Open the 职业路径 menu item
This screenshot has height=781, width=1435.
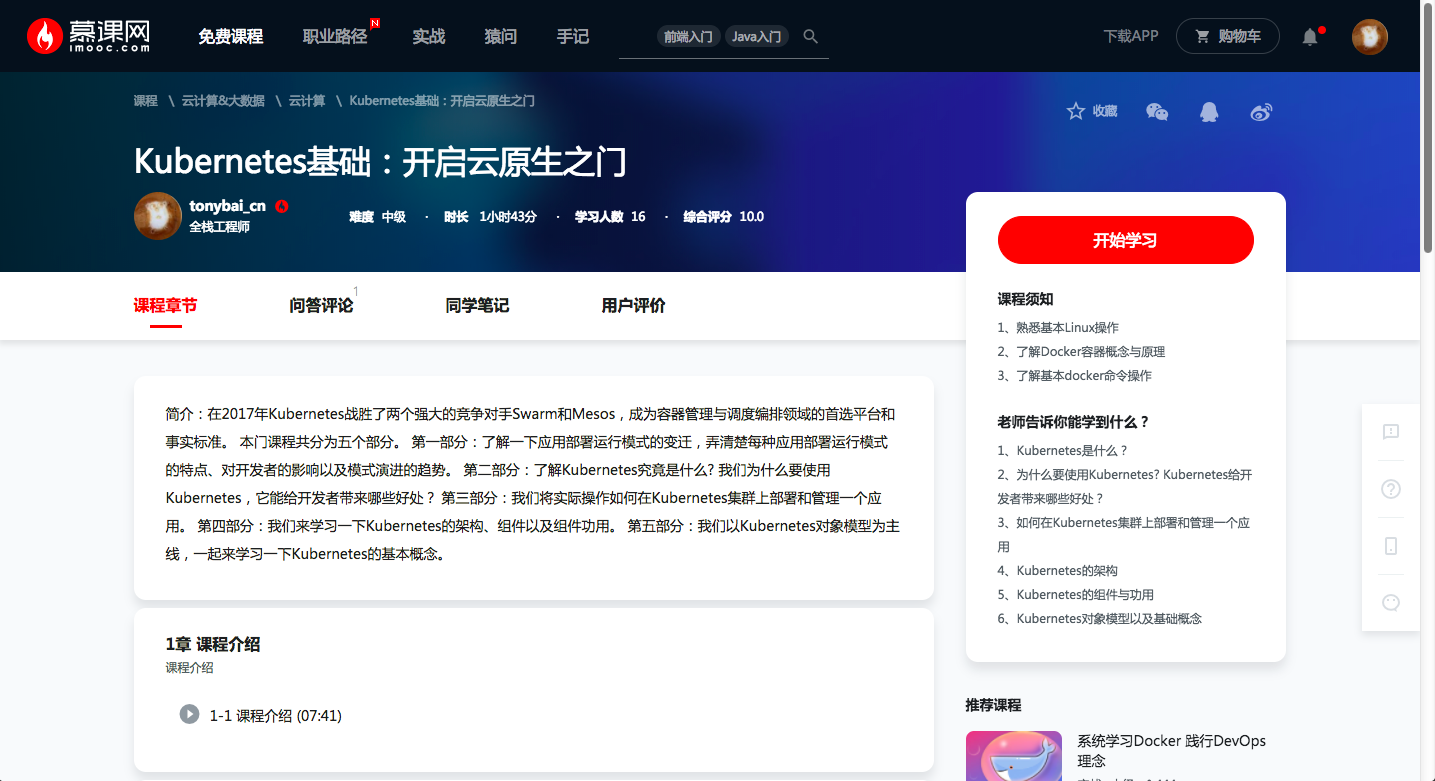tap(335, 36)
